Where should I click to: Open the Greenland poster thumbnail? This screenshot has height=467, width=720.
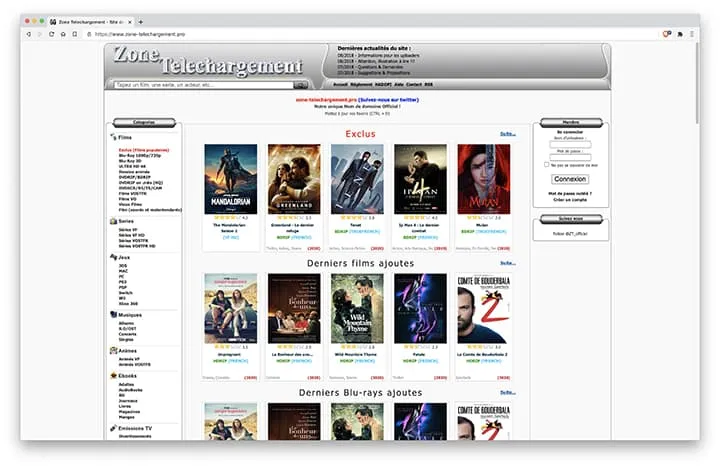pyautogui.click(x=294, y=179)
